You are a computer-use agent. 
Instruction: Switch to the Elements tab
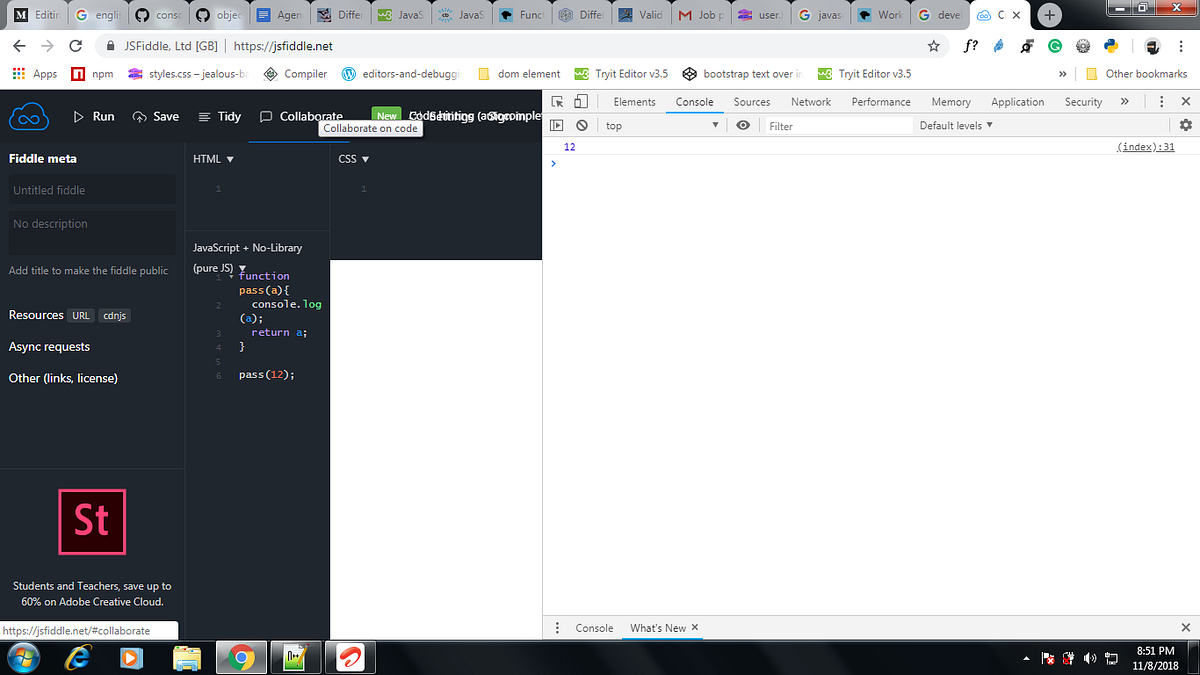click(634, 102)
